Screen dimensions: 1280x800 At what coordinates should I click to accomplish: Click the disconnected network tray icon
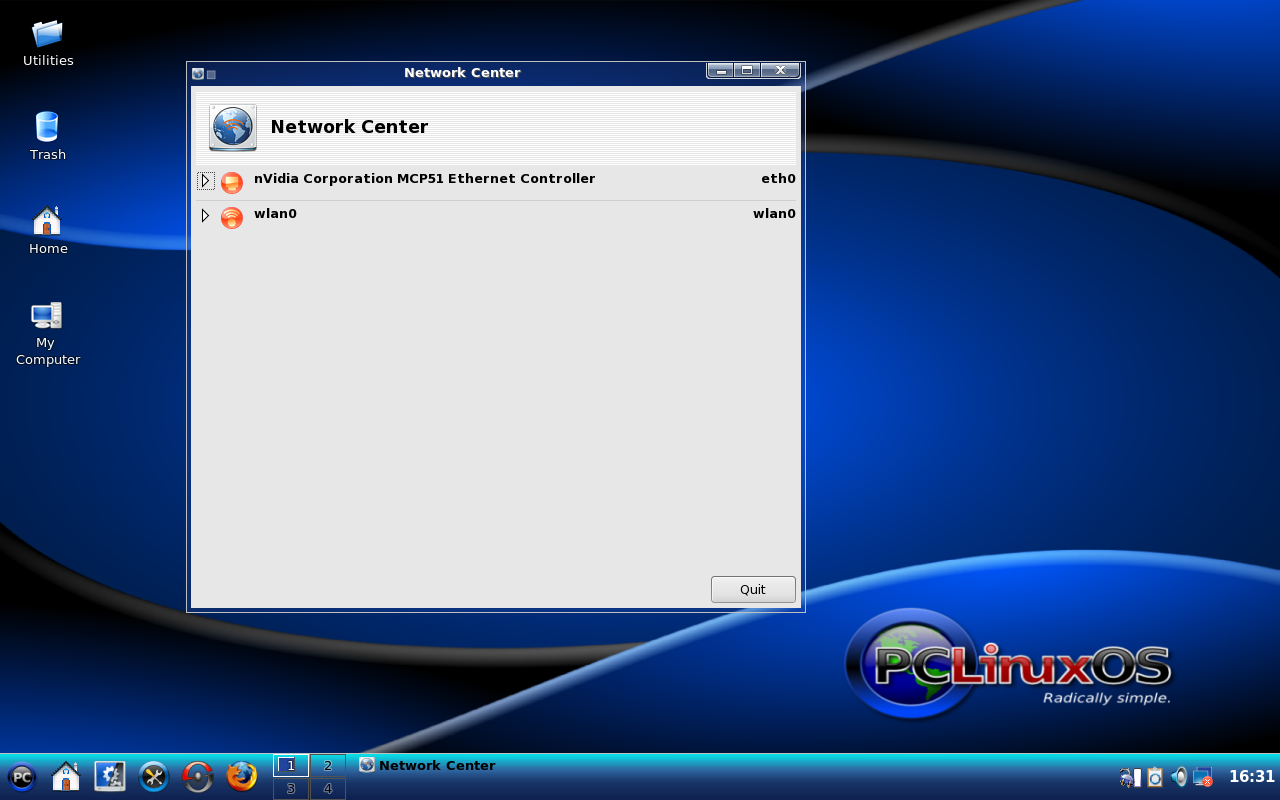click(1203, 777)
